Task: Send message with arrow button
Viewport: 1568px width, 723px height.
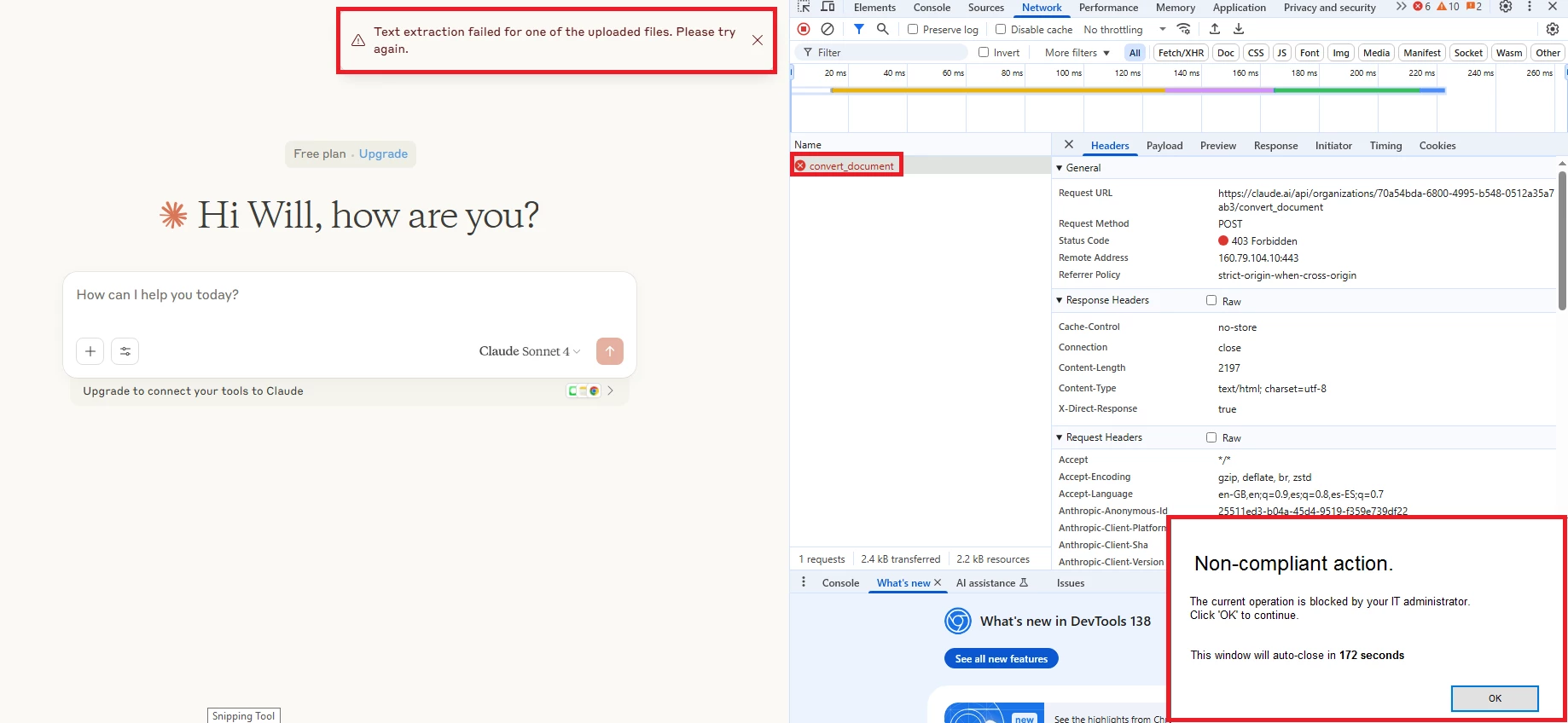Action: tap(610, 351)
